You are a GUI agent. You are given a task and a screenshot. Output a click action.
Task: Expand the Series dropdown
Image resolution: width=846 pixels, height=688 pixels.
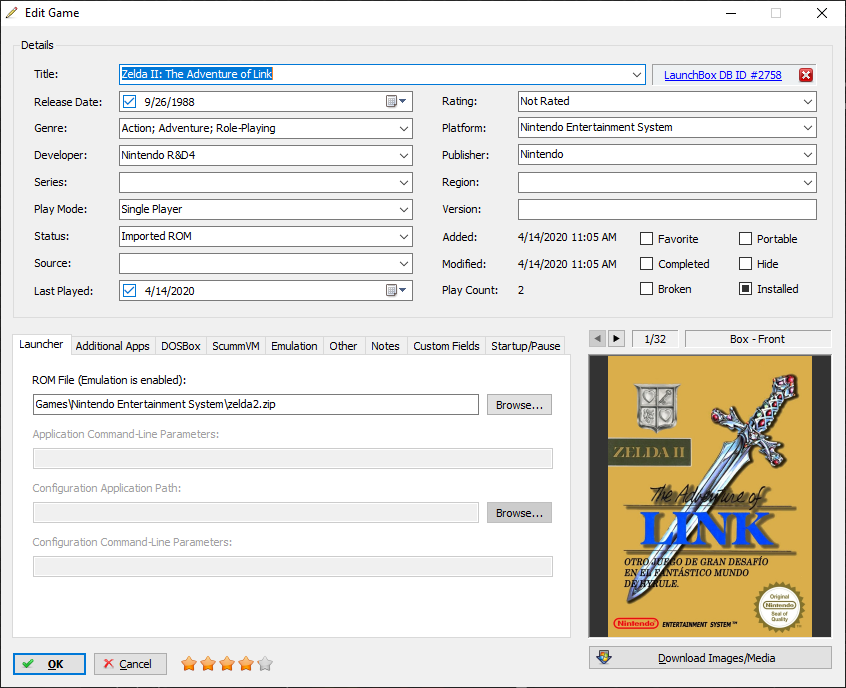(404, 182)
